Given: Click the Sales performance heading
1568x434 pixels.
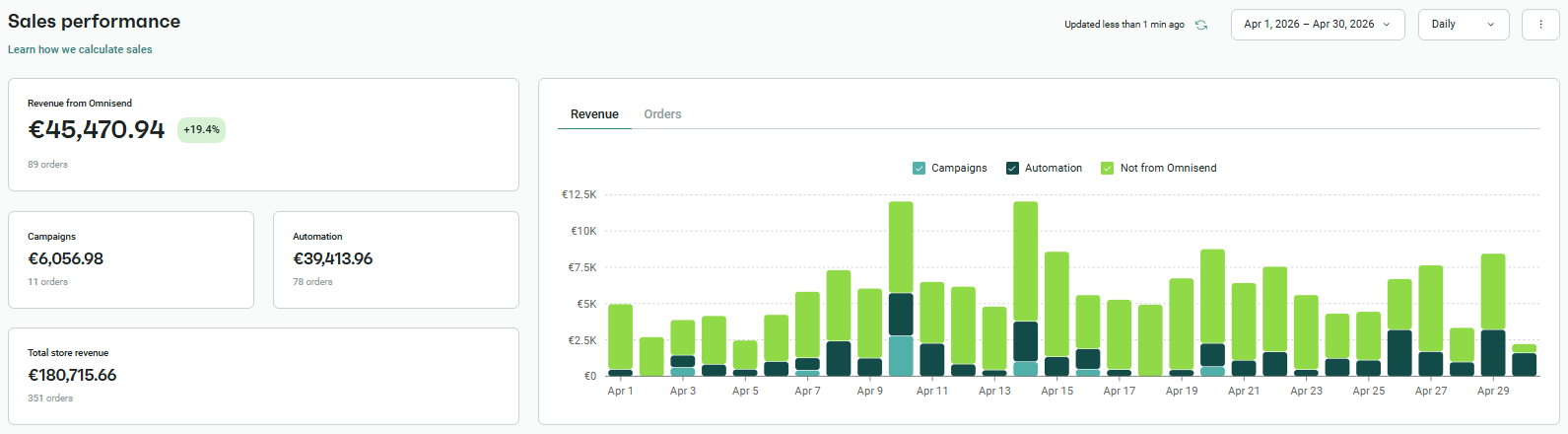Looking at the screenshot, I should (94, 21).
